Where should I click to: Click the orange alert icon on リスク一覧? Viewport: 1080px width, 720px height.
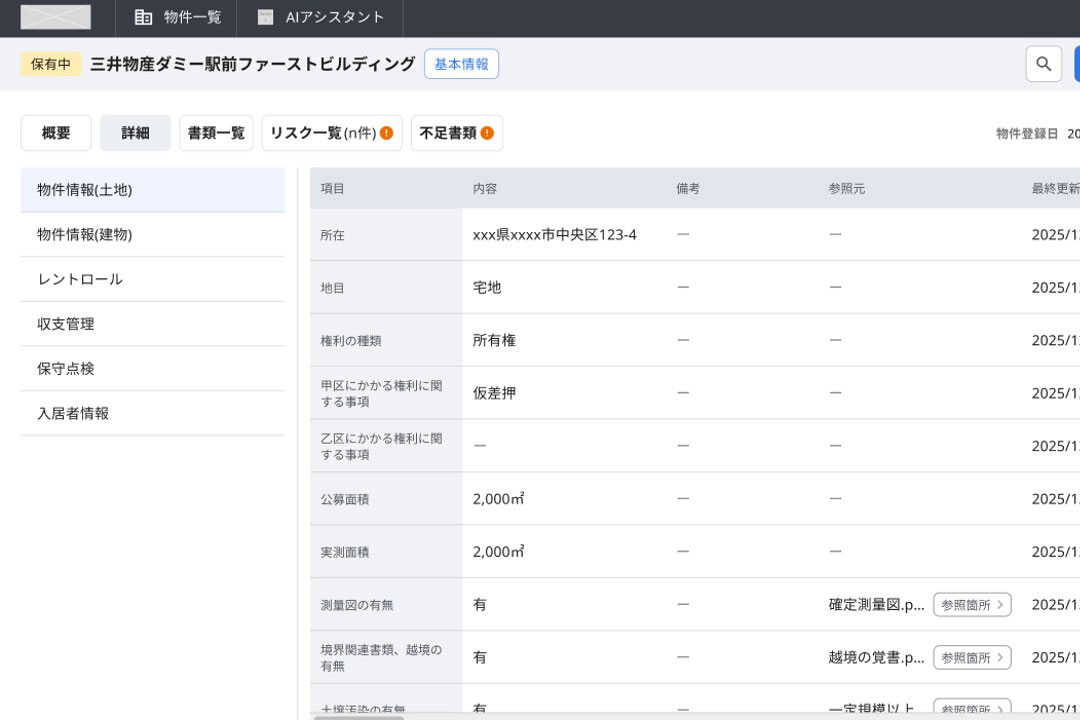[386, 133]
